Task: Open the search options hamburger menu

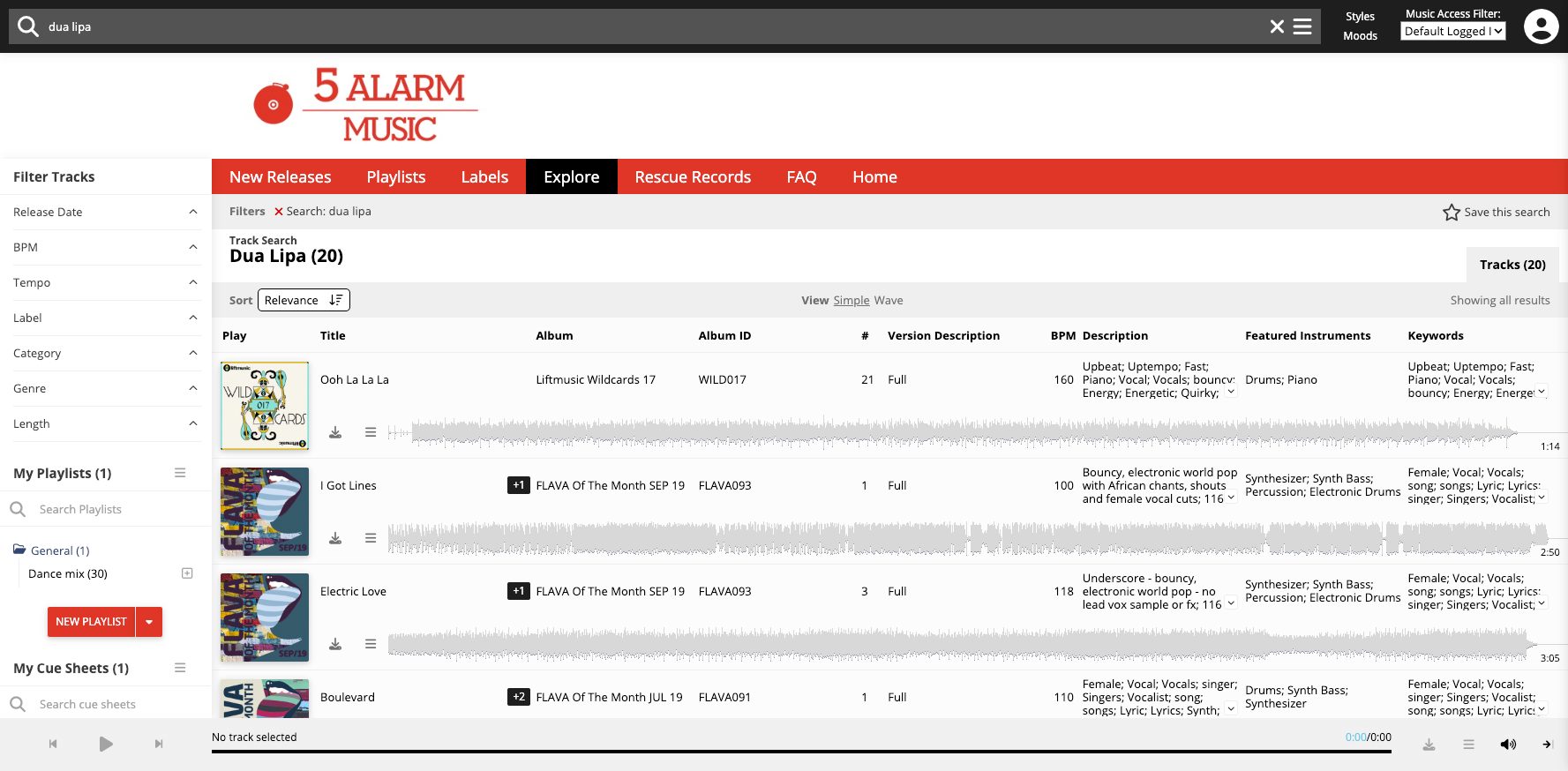Action: coord(1302,26)
